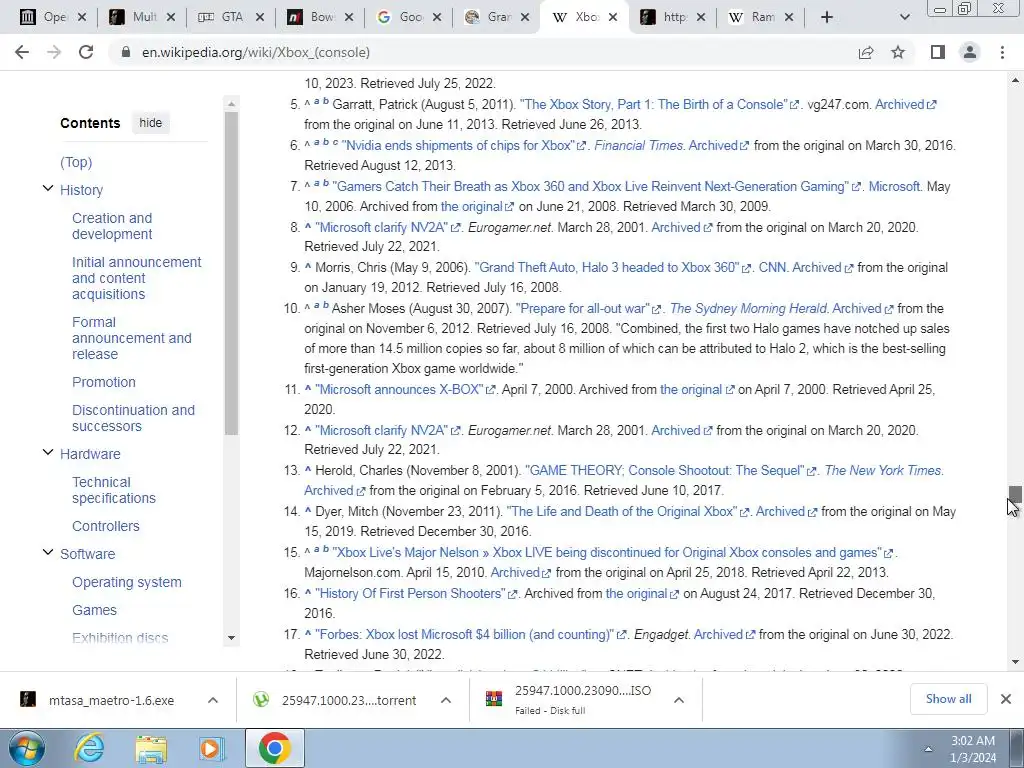Open The Sydney Morning Herald link
This screenshot has width=1024, height=768.
click(748, 308)
